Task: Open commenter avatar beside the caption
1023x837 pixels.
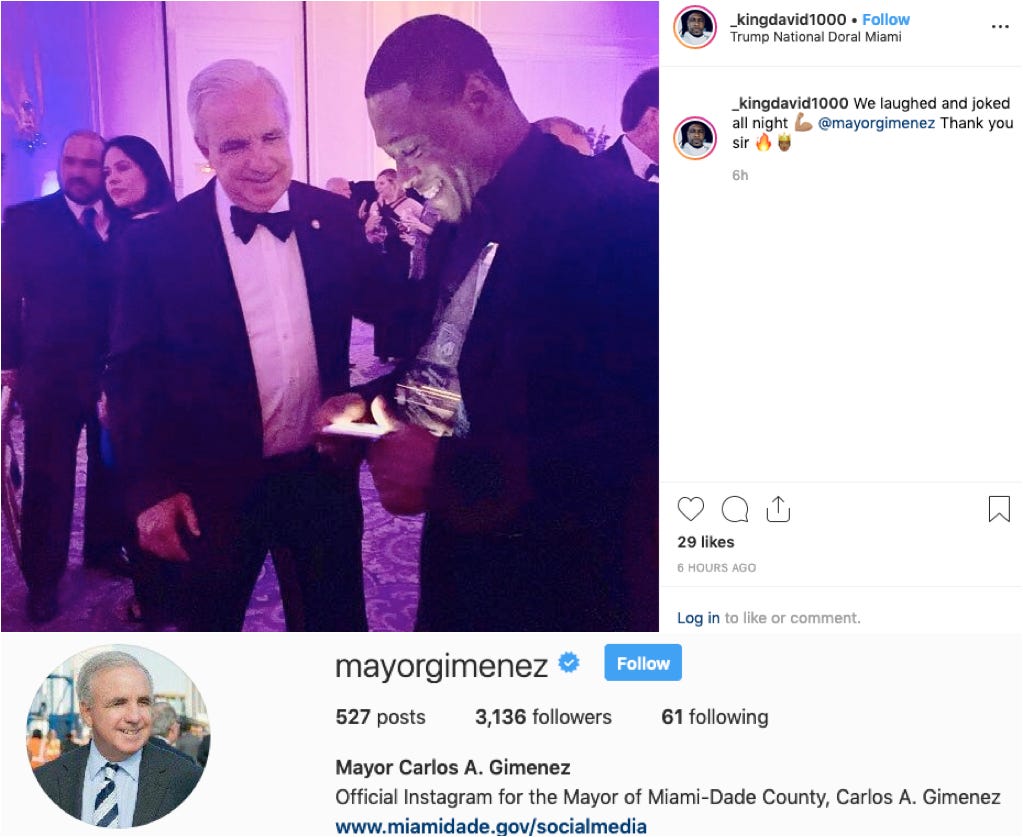Action: tap(695, 138)
